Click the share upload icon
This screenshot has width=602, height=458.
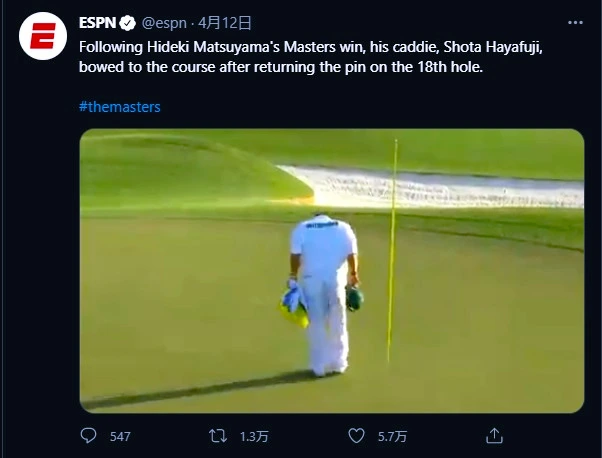point(493,436)
